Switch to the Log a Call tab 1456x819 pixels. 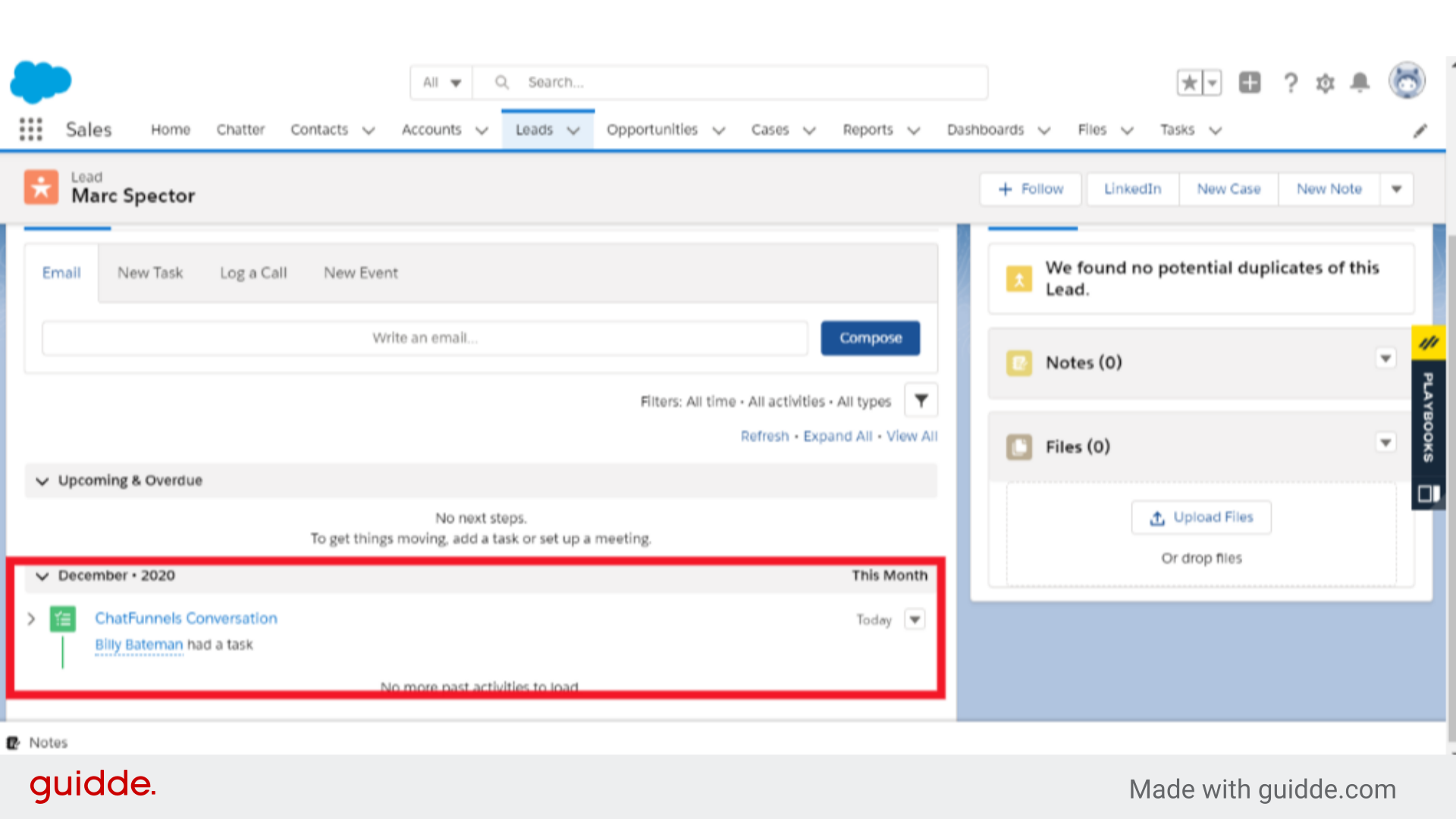click(x=253, y=273)
